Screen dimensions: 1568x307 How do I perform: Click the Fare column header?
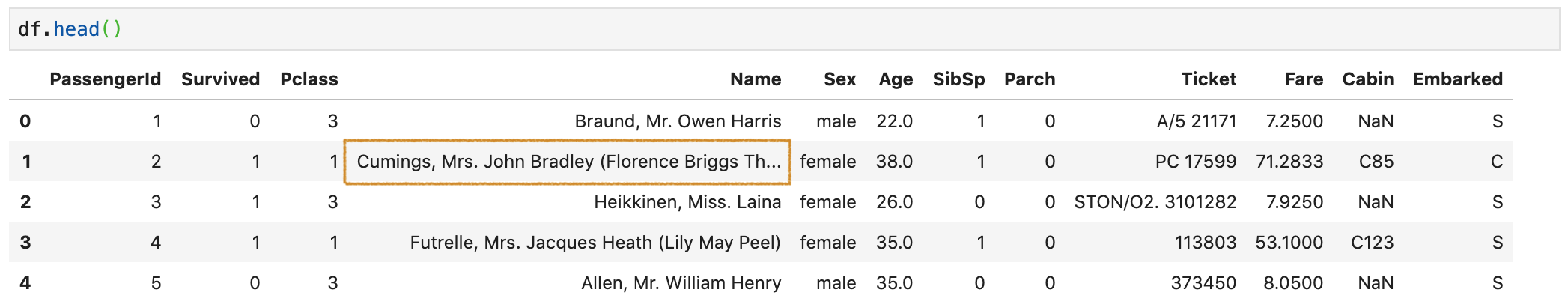coord(1304,79)
